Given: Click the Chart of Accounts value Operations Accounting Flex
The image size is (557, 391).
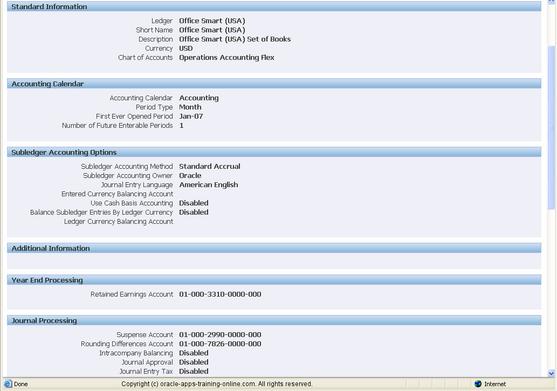Looking at the screenshot, I should coord(227,58).
